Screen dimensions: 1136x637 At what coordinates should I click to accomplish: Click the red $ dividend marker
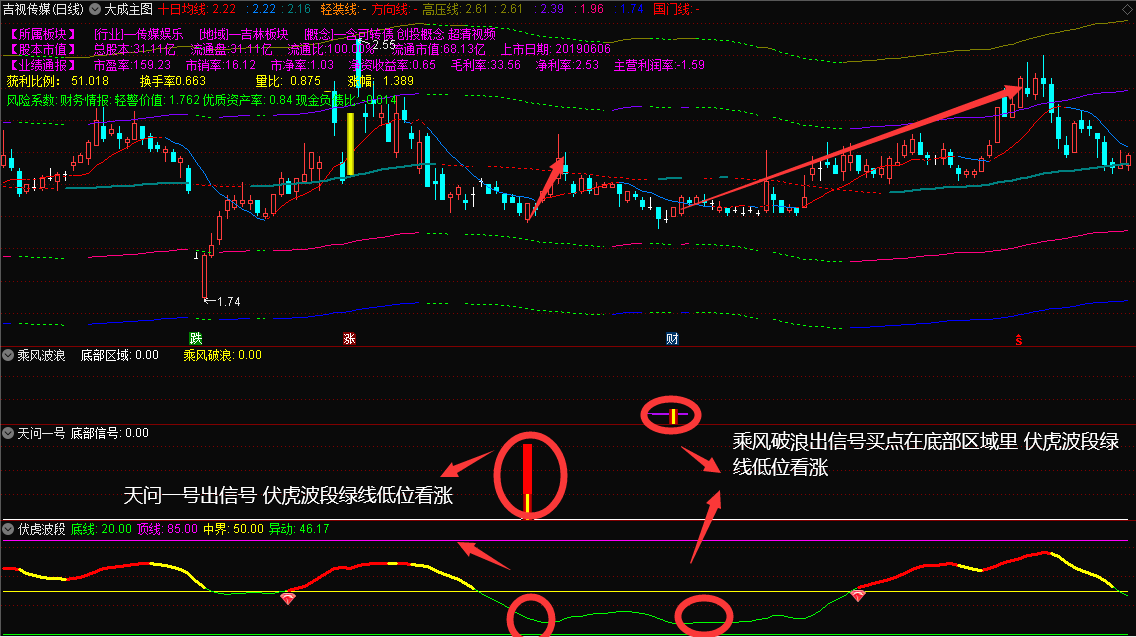coord(1018,339)
